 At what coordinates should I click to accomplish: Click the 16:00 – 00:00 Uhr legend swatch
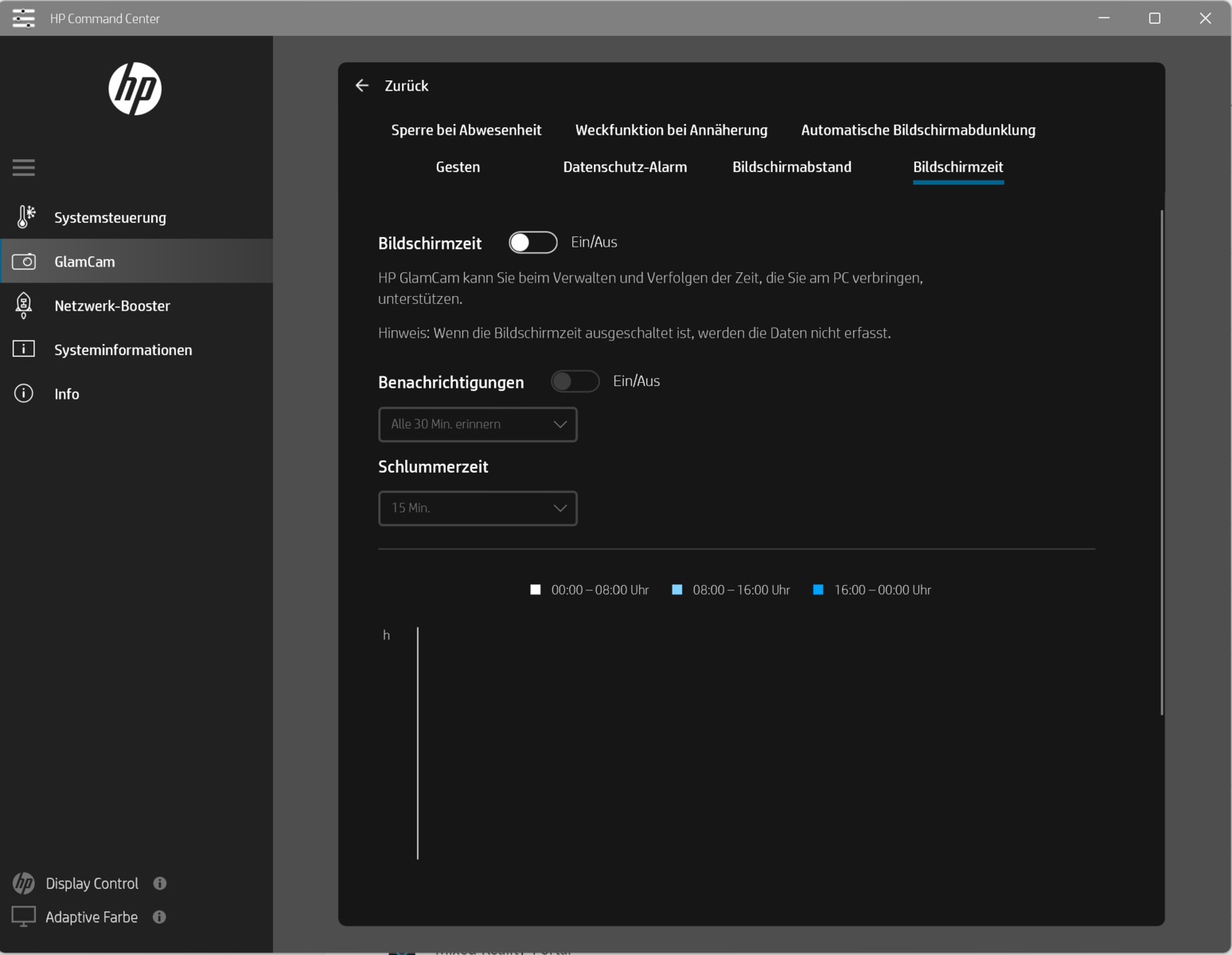click(818, 590)
